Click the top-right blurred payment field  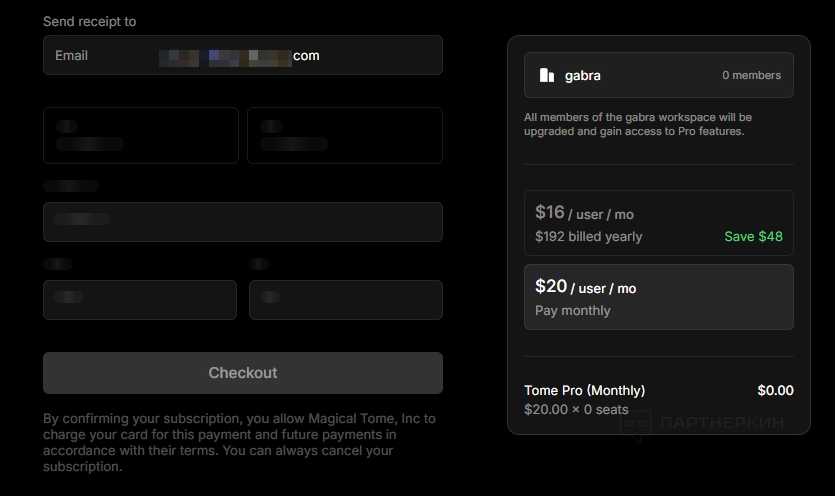click(x=344, y=135)
